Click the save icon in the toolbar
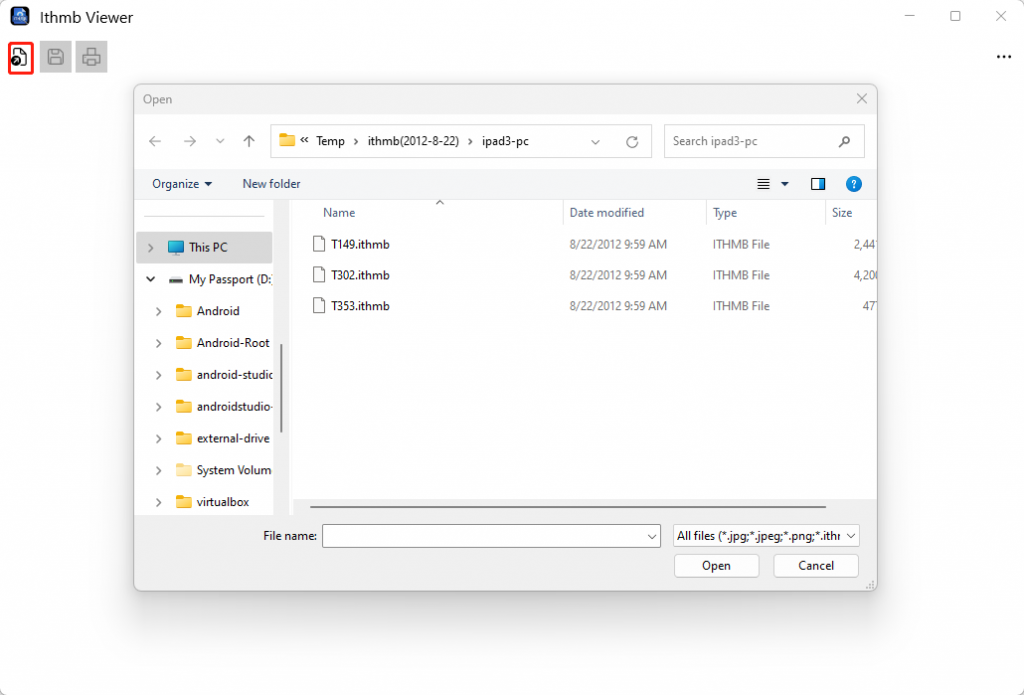Viewport: 1024px width, 695px height. click(56, 57)
